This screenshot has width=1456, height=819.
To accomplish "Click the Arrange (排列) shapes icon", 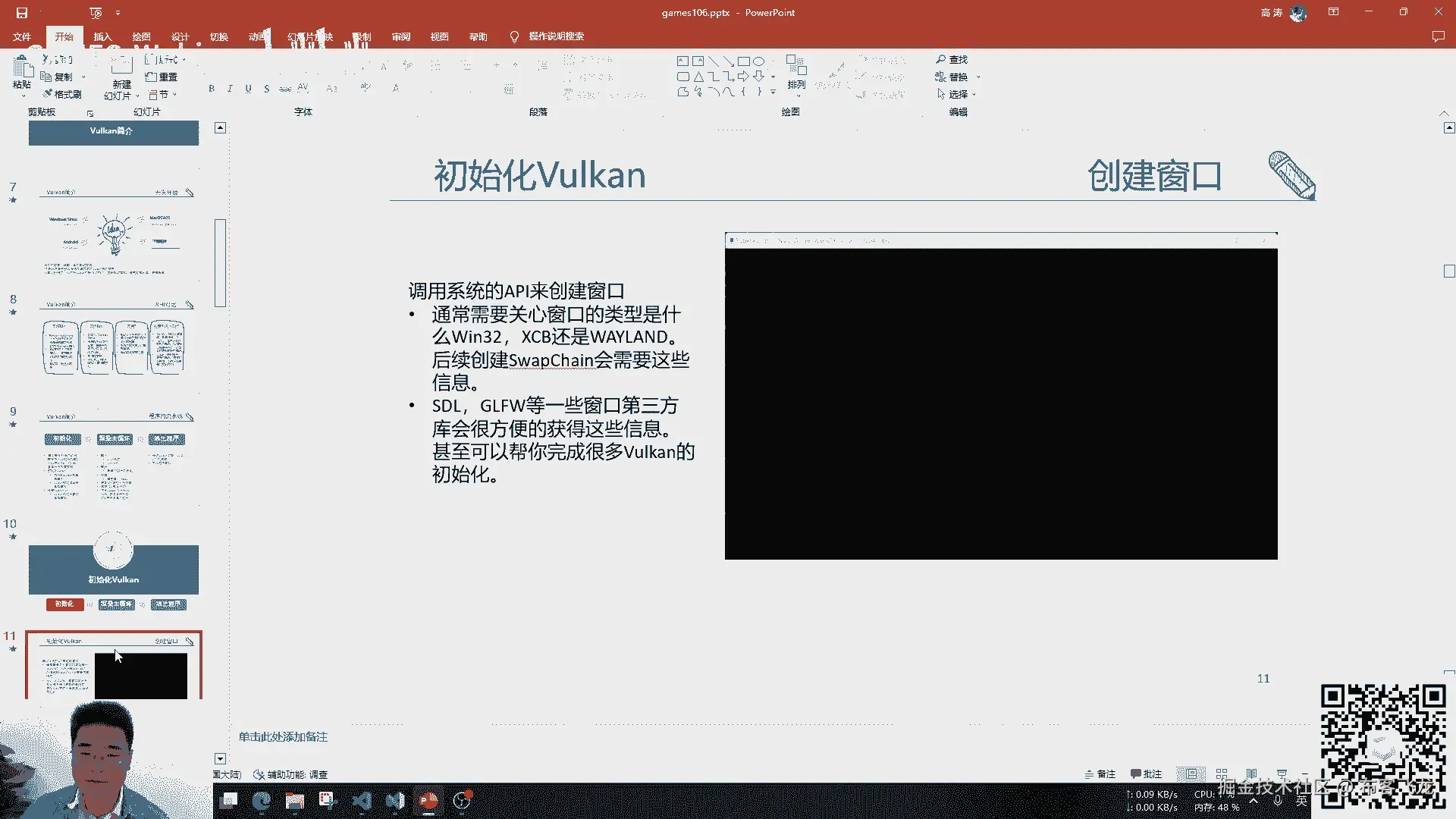I will (795, 65).
